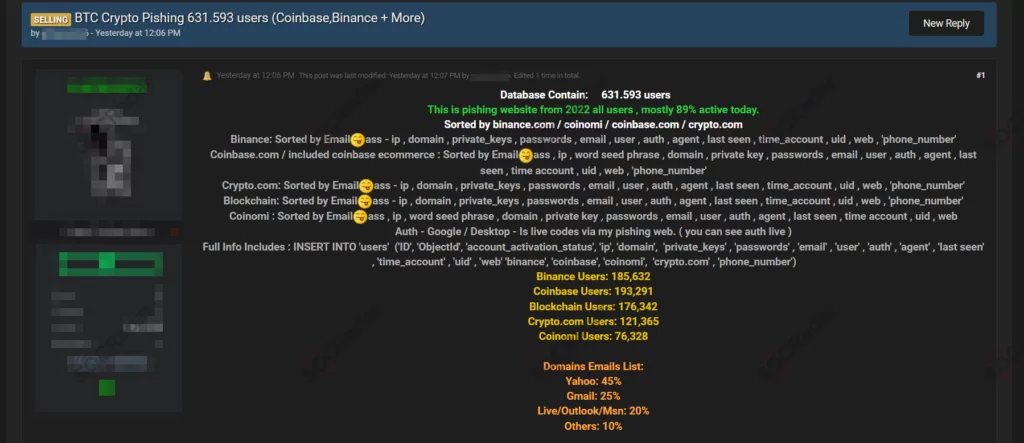Click the 'Sorted by binance.com / coinomi' line

click(593, 124)
